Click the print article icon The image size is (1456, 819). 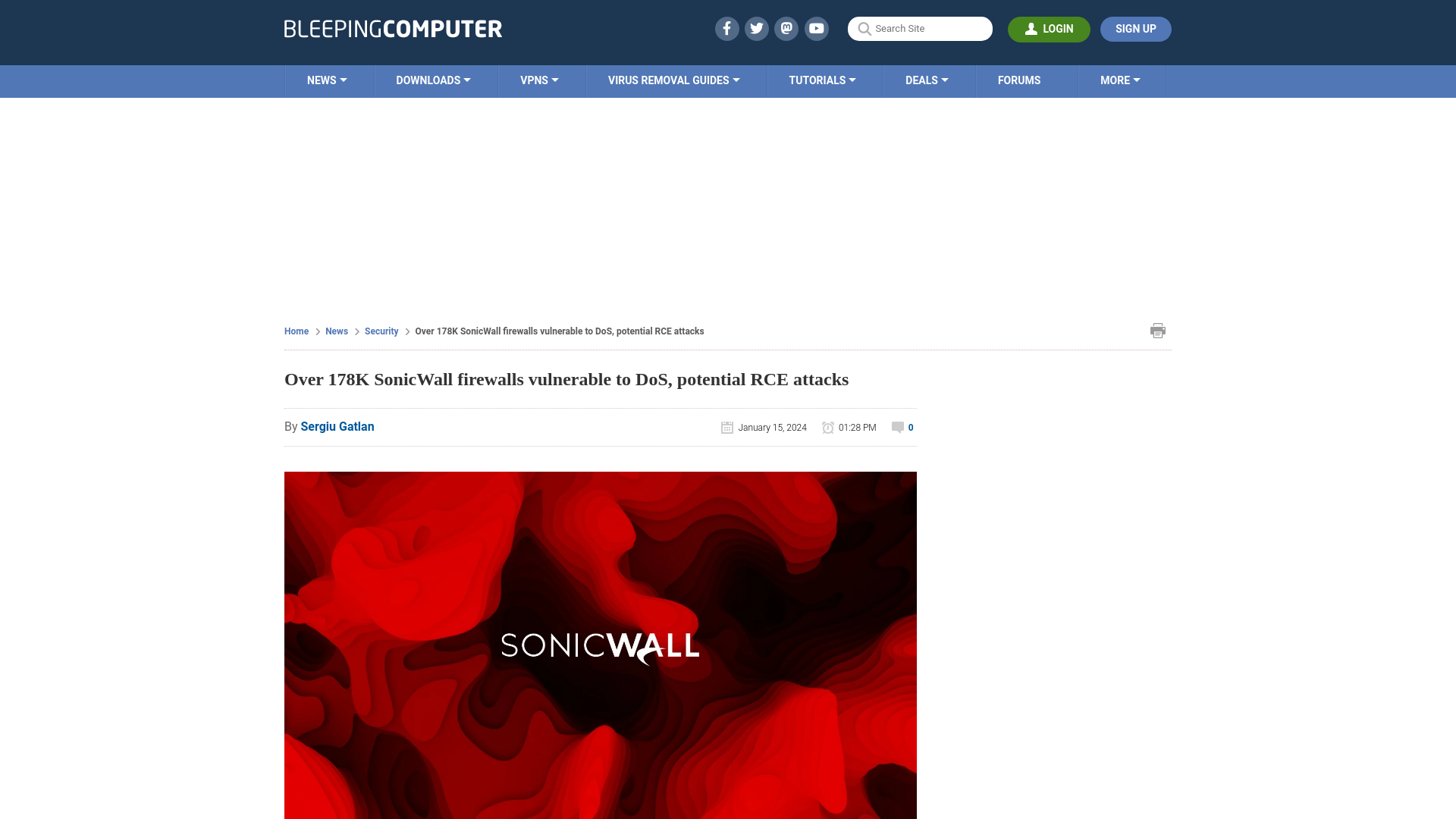(x=1158, y=330)
